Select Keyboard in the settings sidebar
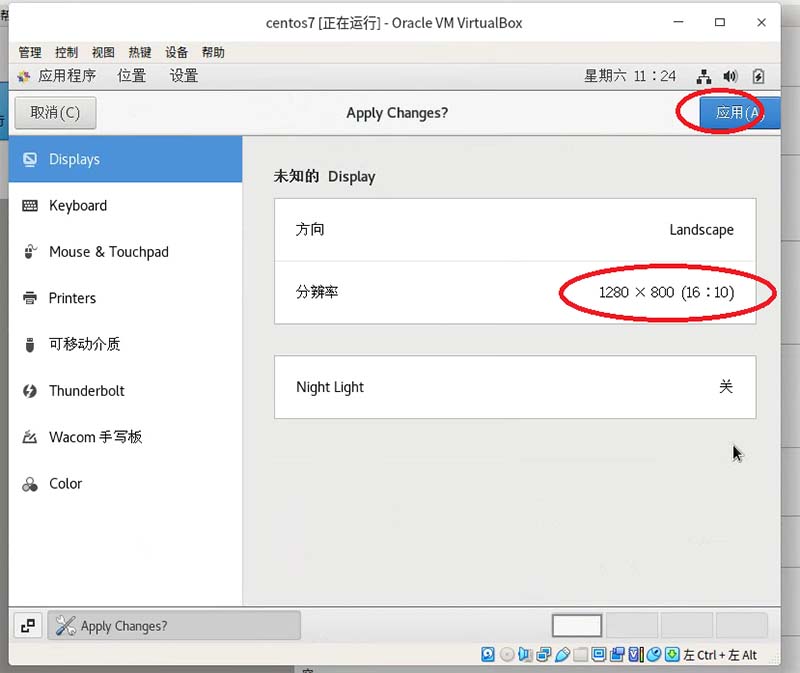800x673 pixels. [125, 206]
